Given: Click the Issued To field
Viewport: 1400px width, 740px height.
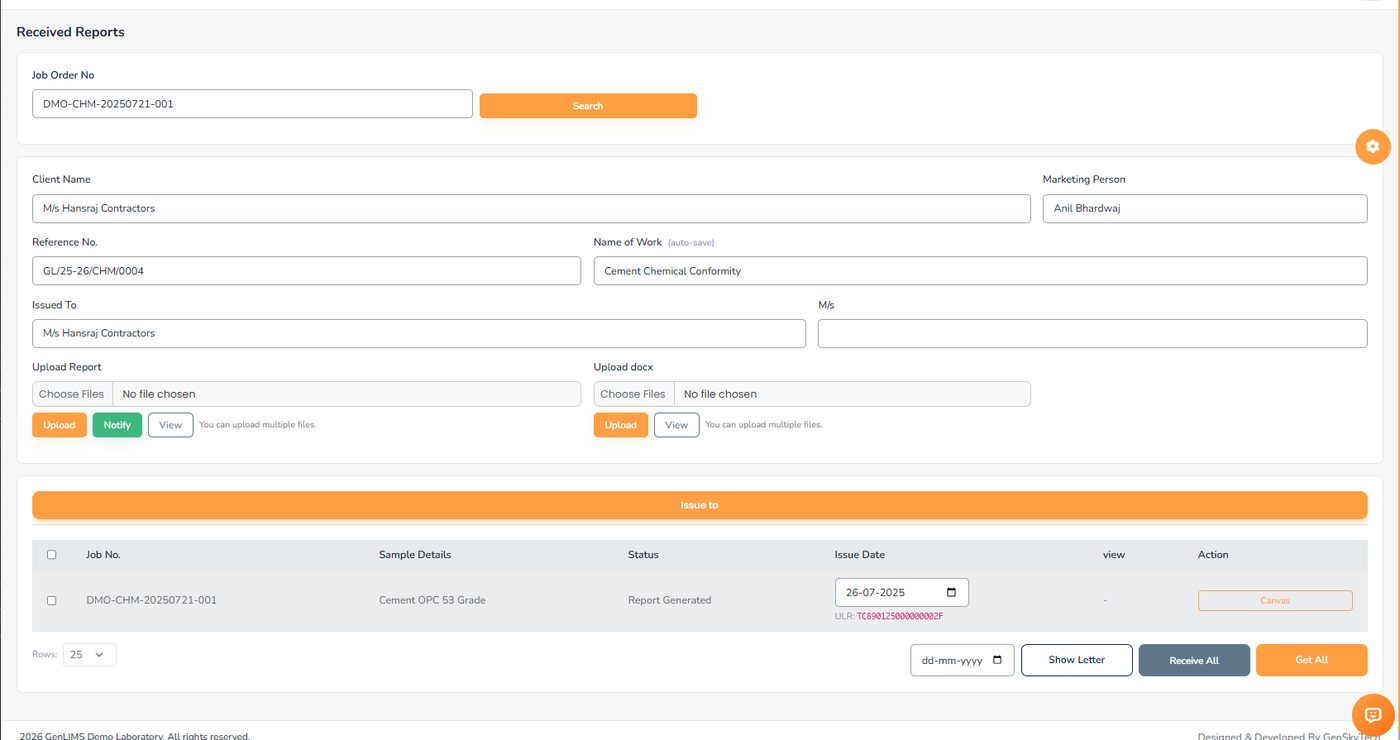Looking at the screenshot, I should pyautogui.click(x=419, y=334).
